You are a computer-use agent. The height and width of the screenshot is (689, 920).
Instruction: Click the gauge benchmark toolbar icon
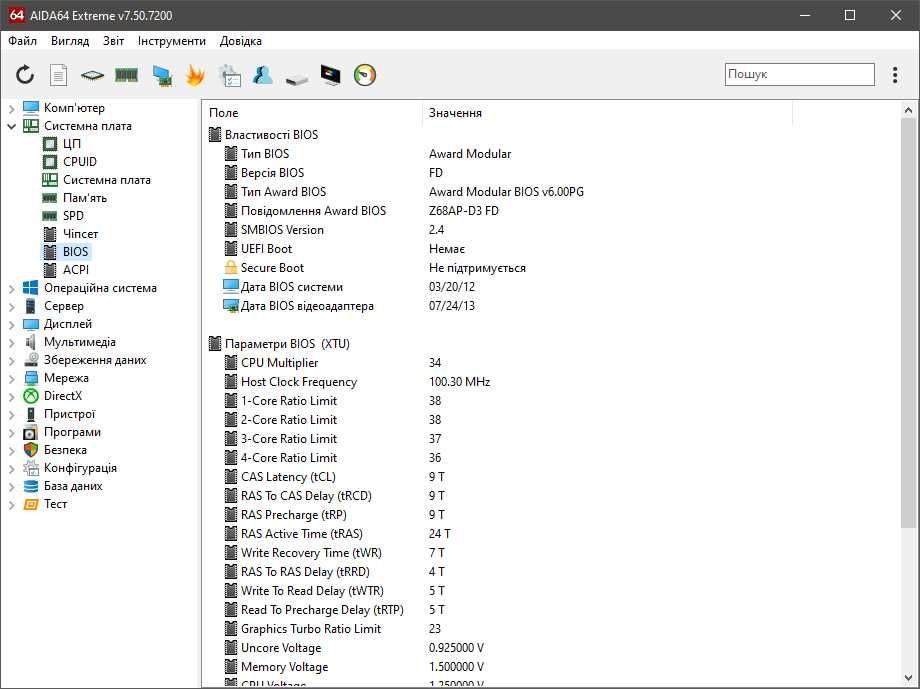pos(364,75)
